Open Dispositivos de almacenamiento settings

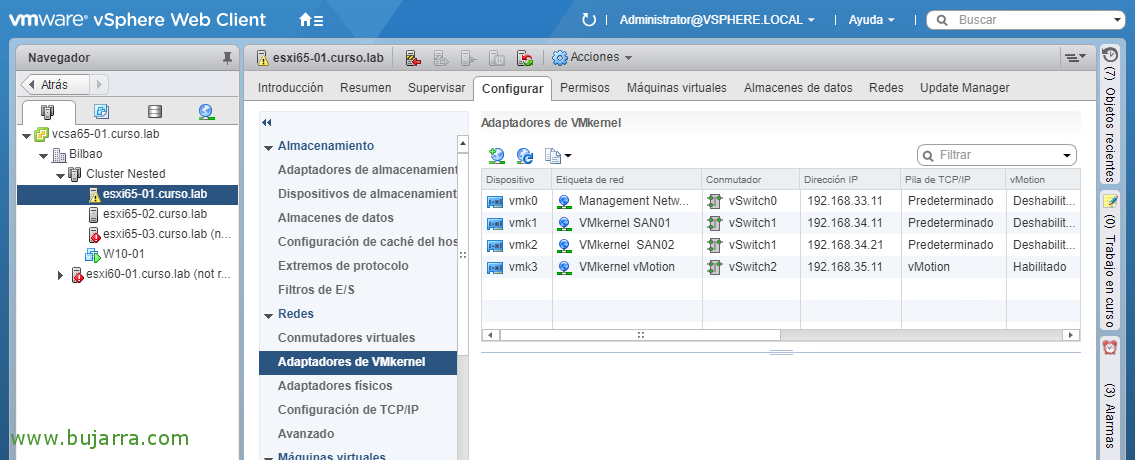coord(367,194)
